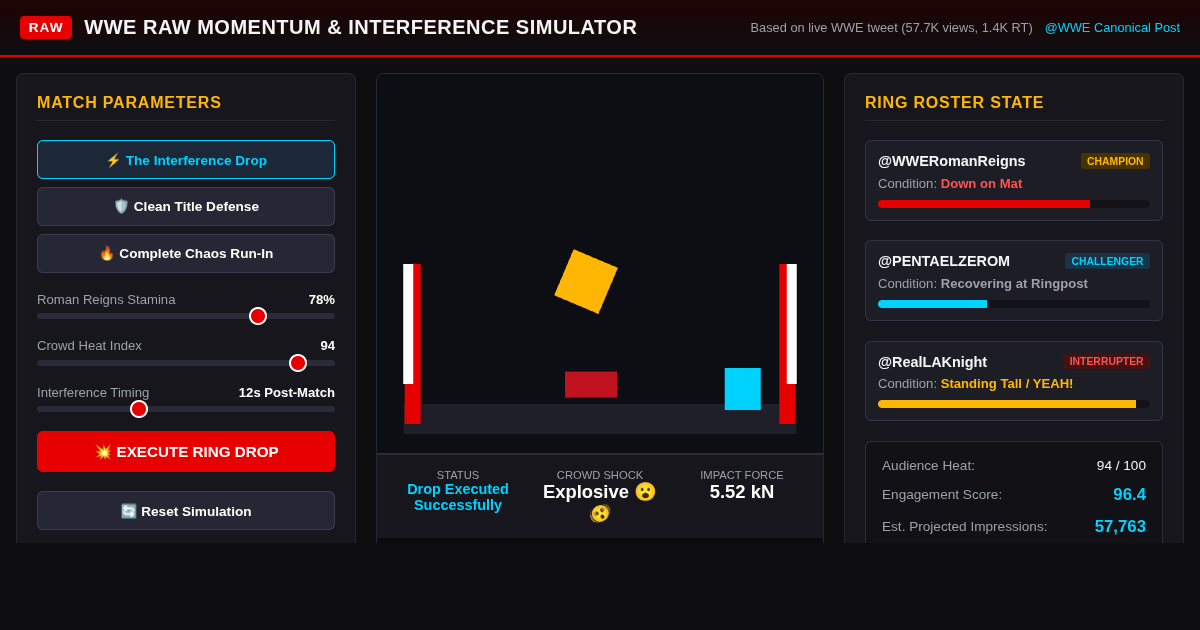Screen dimensions: 1200x630
Task: Adjust Roman Reigns Stamina slider
Action: pyautogui.click(x=186, y=316)
